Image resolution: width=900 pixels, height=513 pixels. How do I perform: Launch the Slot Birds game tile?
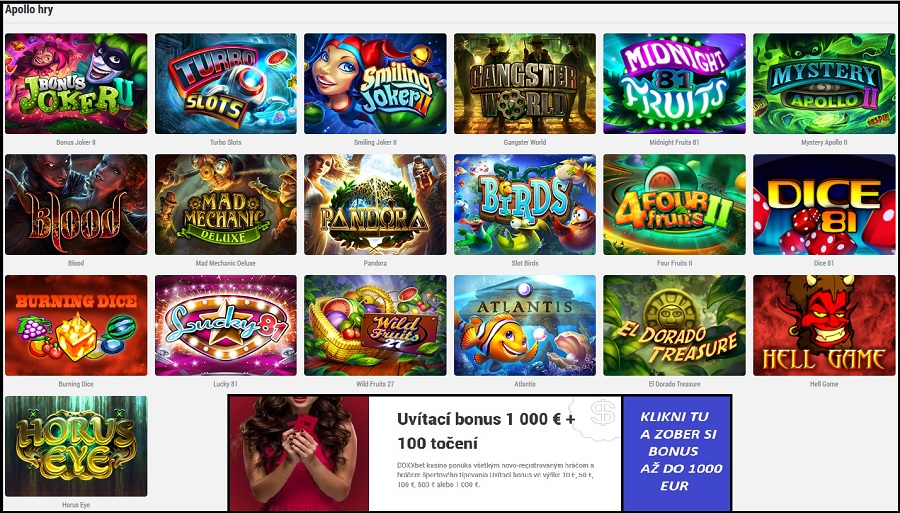coord(525,204)
